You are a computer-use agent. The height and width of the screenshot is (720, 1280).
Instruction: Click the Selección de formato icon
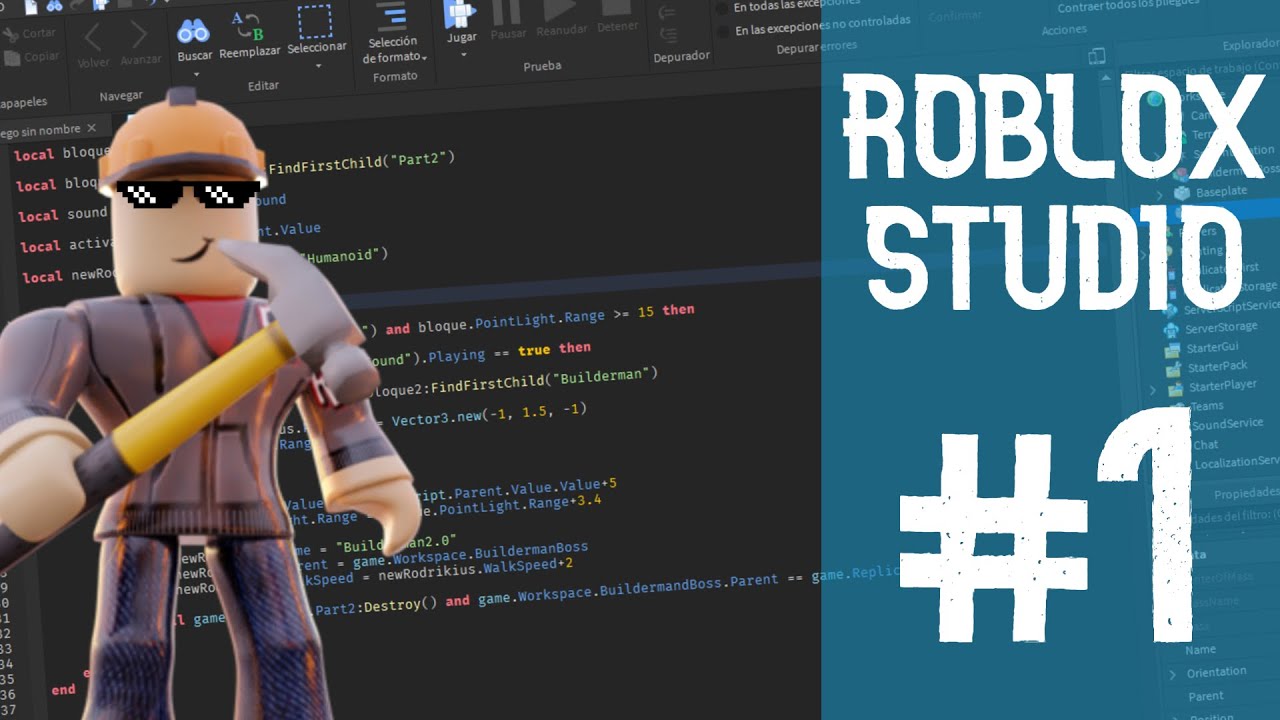(x=392, y=16)
